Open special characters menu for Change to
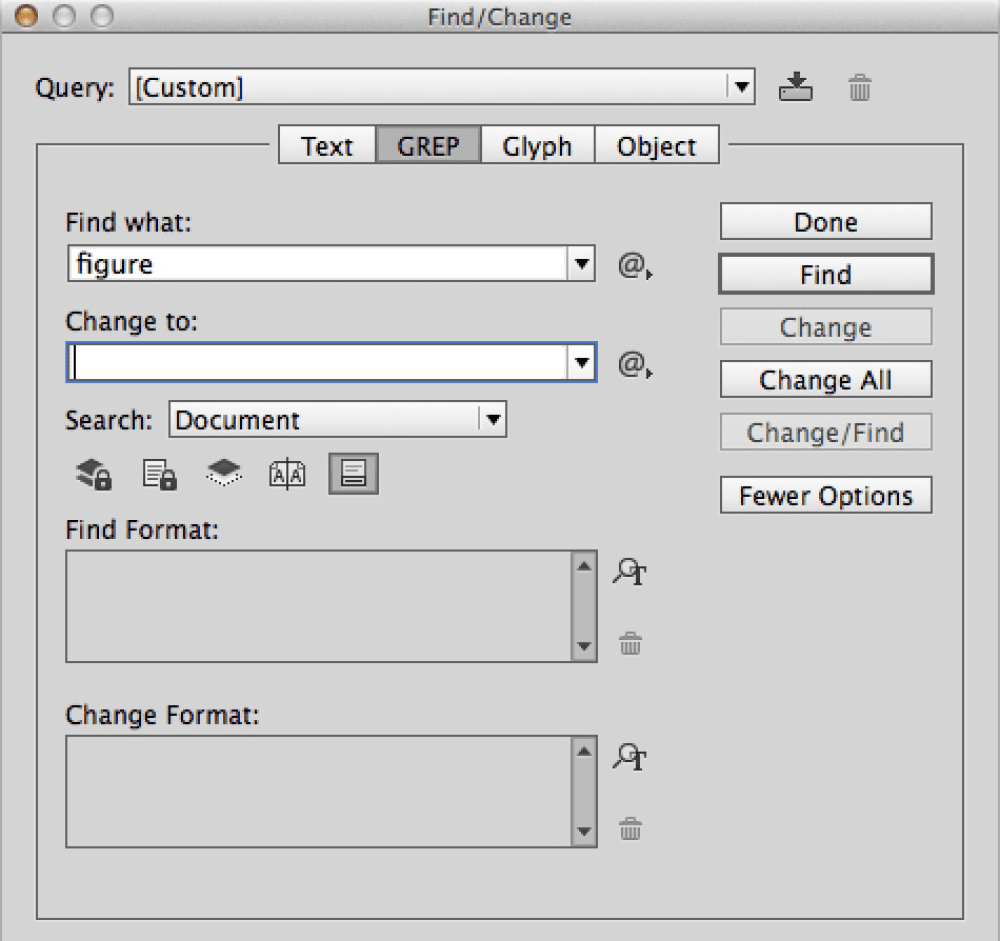The width and height of the screenshot is (1000, 941). tap(632, 365)
